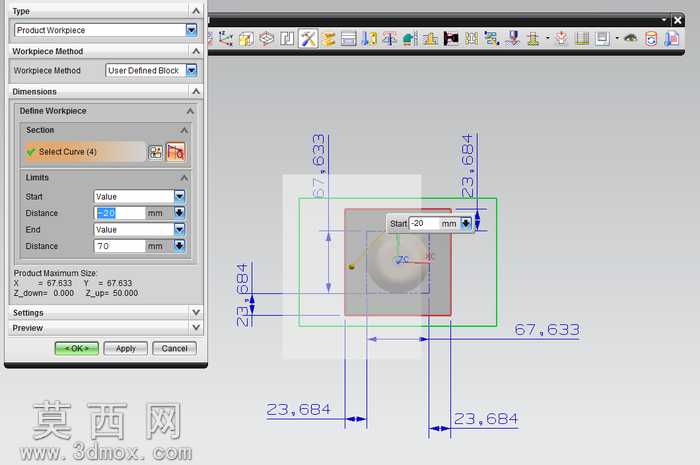
Task: Expand the Settings section
Action: pos(196,312)
